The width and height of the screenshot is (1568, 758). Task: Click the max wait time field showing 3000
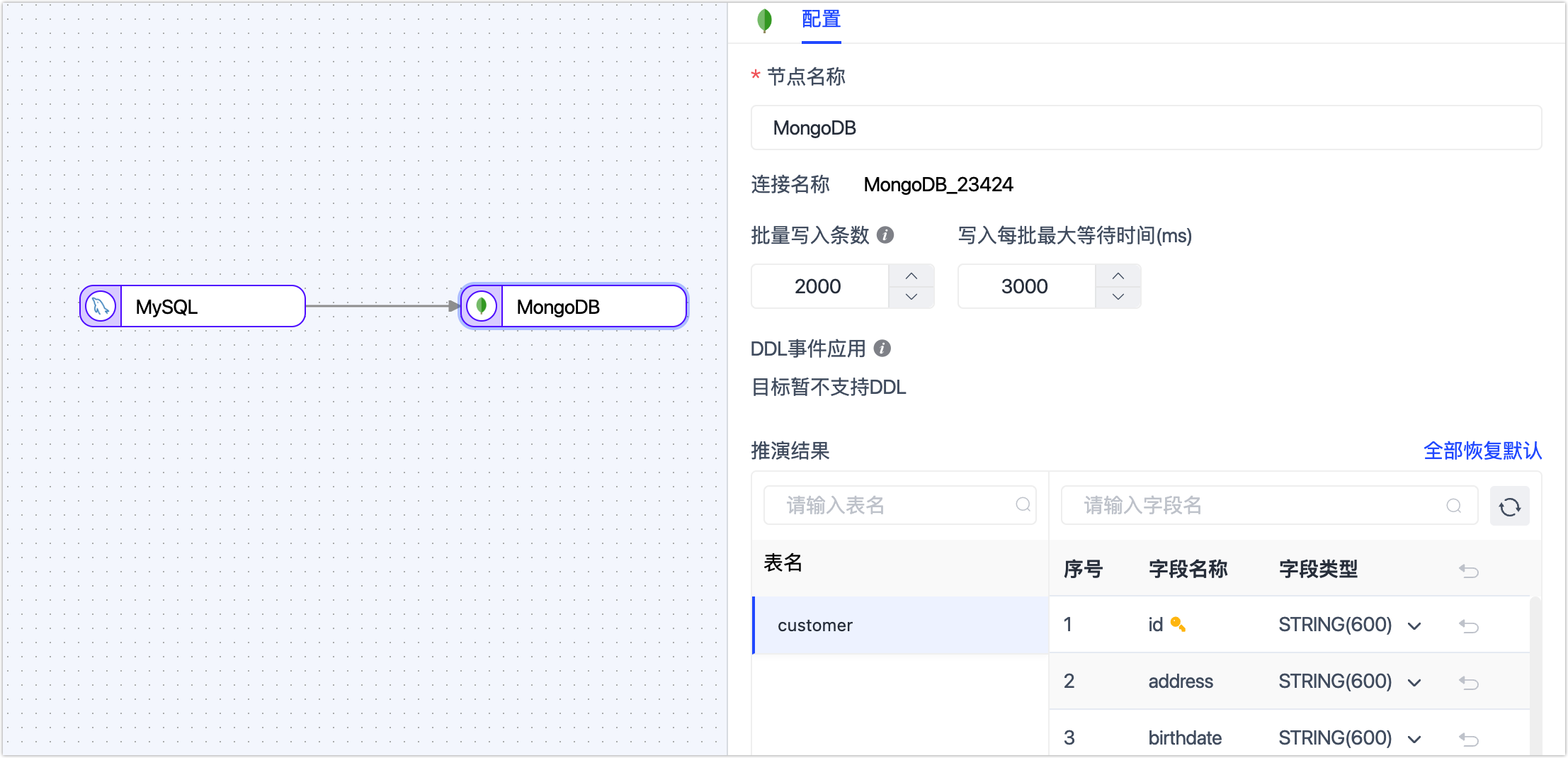click(1026, 286)
